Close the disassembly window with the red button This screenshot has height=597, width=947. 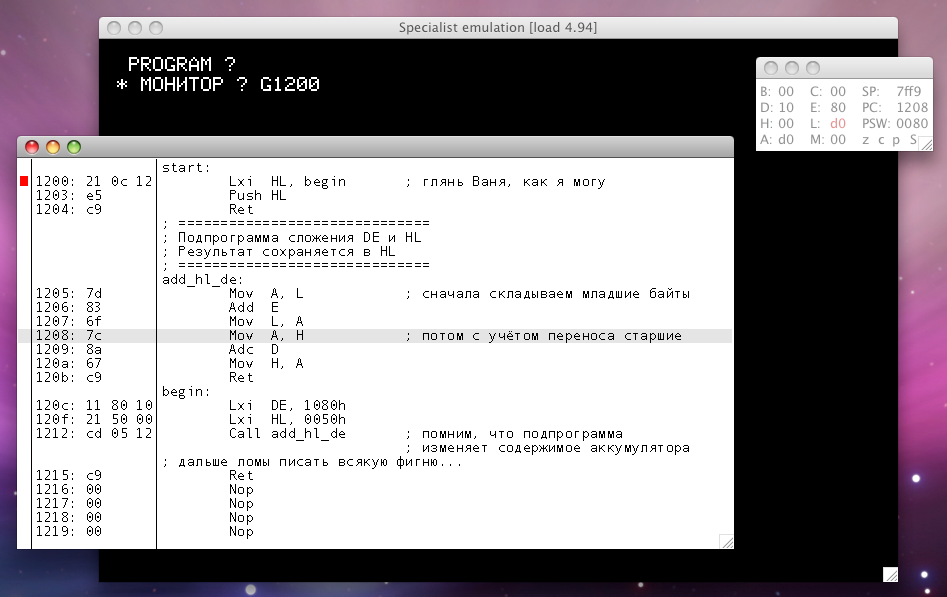point(32,147)
